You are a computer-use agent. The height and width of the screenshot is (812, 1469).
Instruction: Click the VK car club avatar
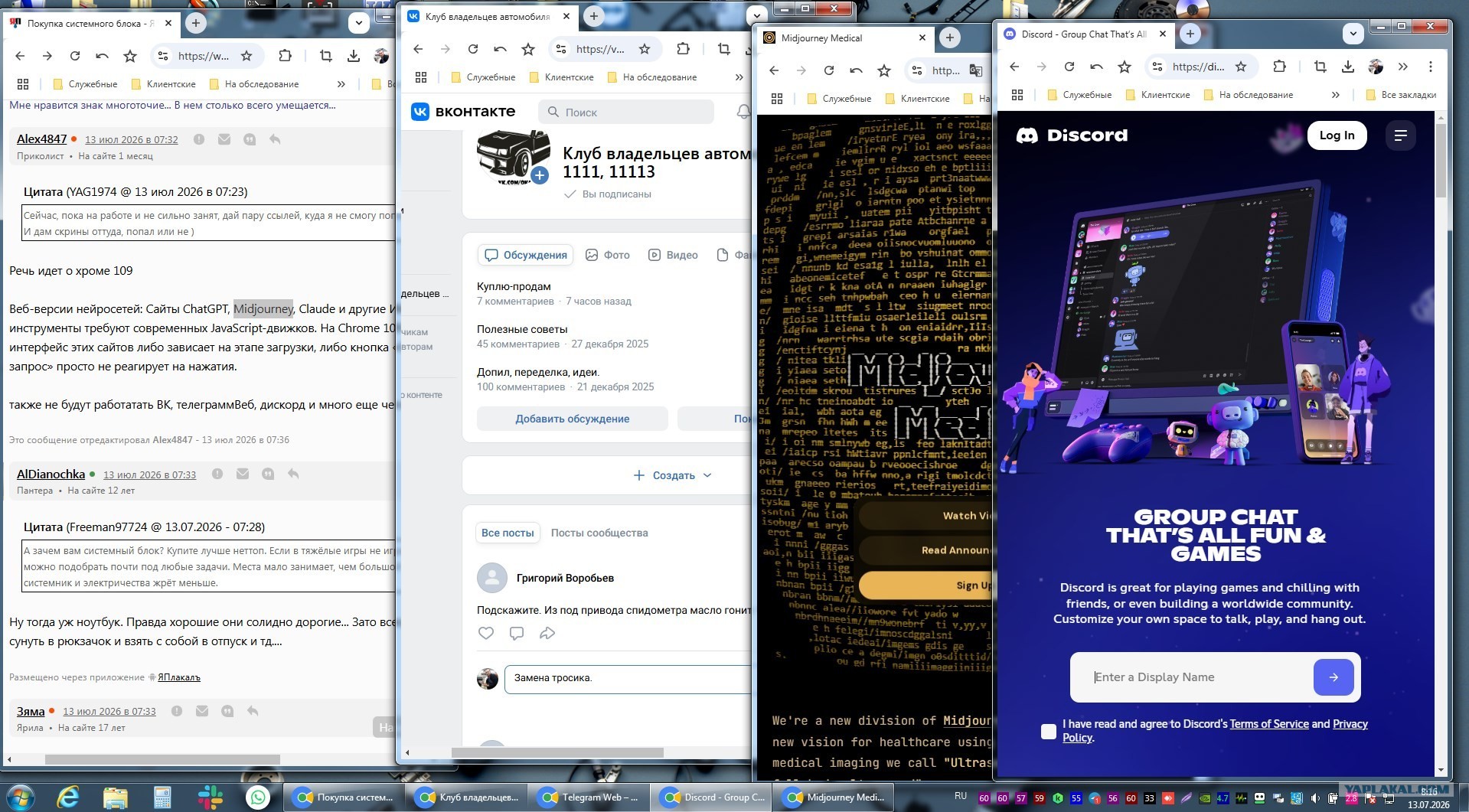pos(513,157)
